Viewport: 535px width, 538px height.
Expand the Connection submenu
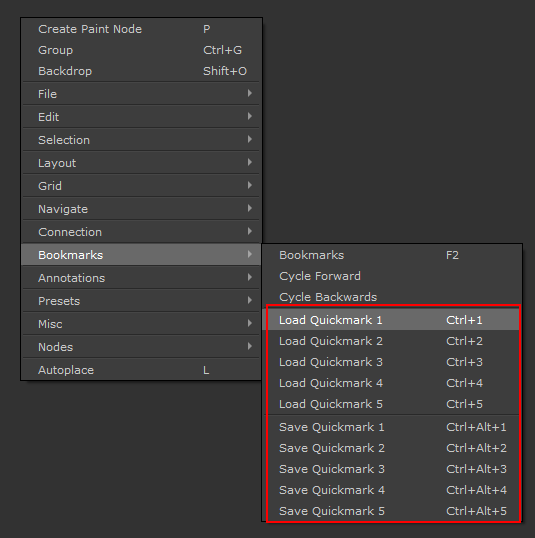click(x=141, y=232)
